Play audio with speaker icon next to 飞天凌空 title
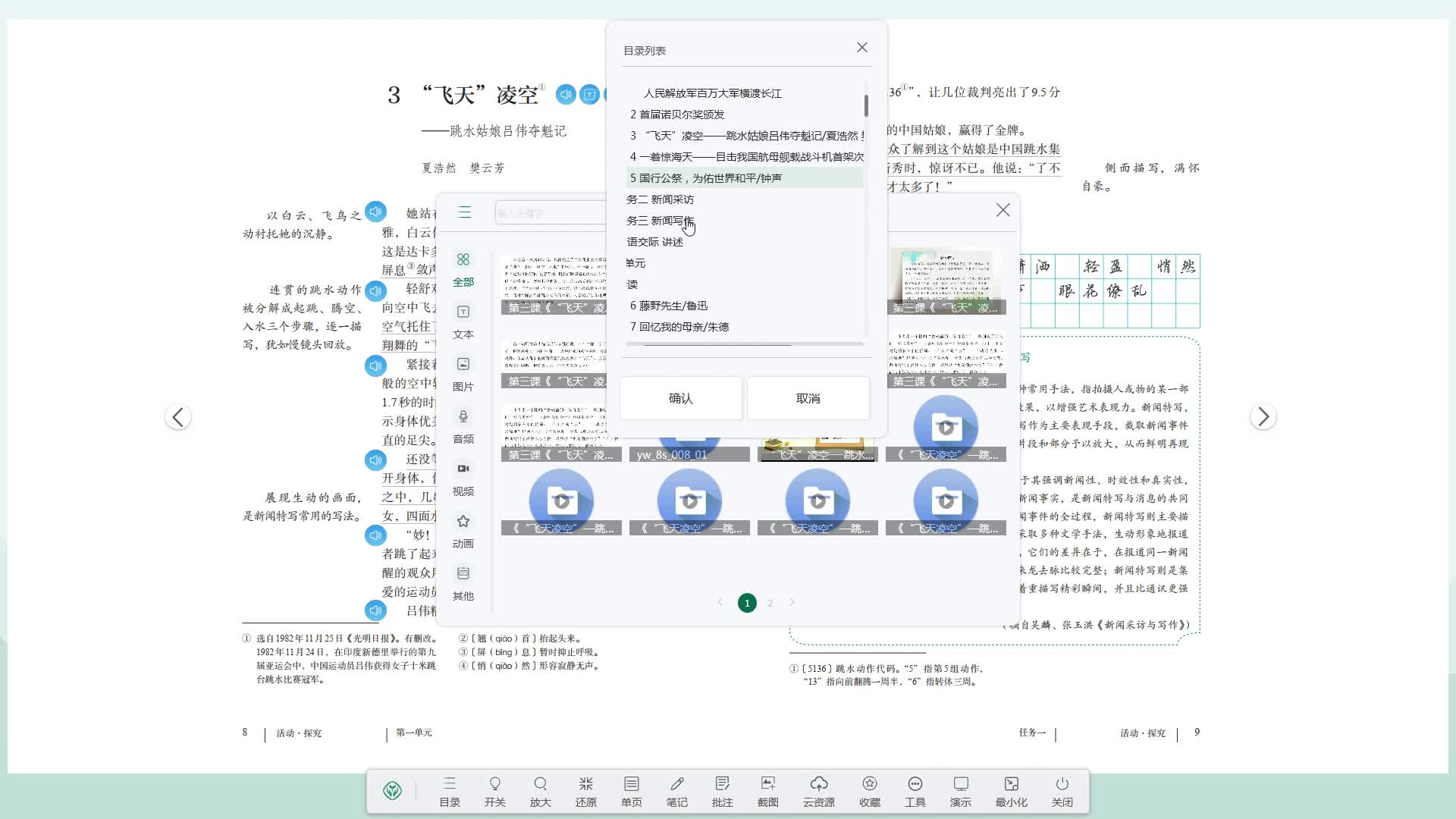1456x819 pixels. (x=565, y=95)
